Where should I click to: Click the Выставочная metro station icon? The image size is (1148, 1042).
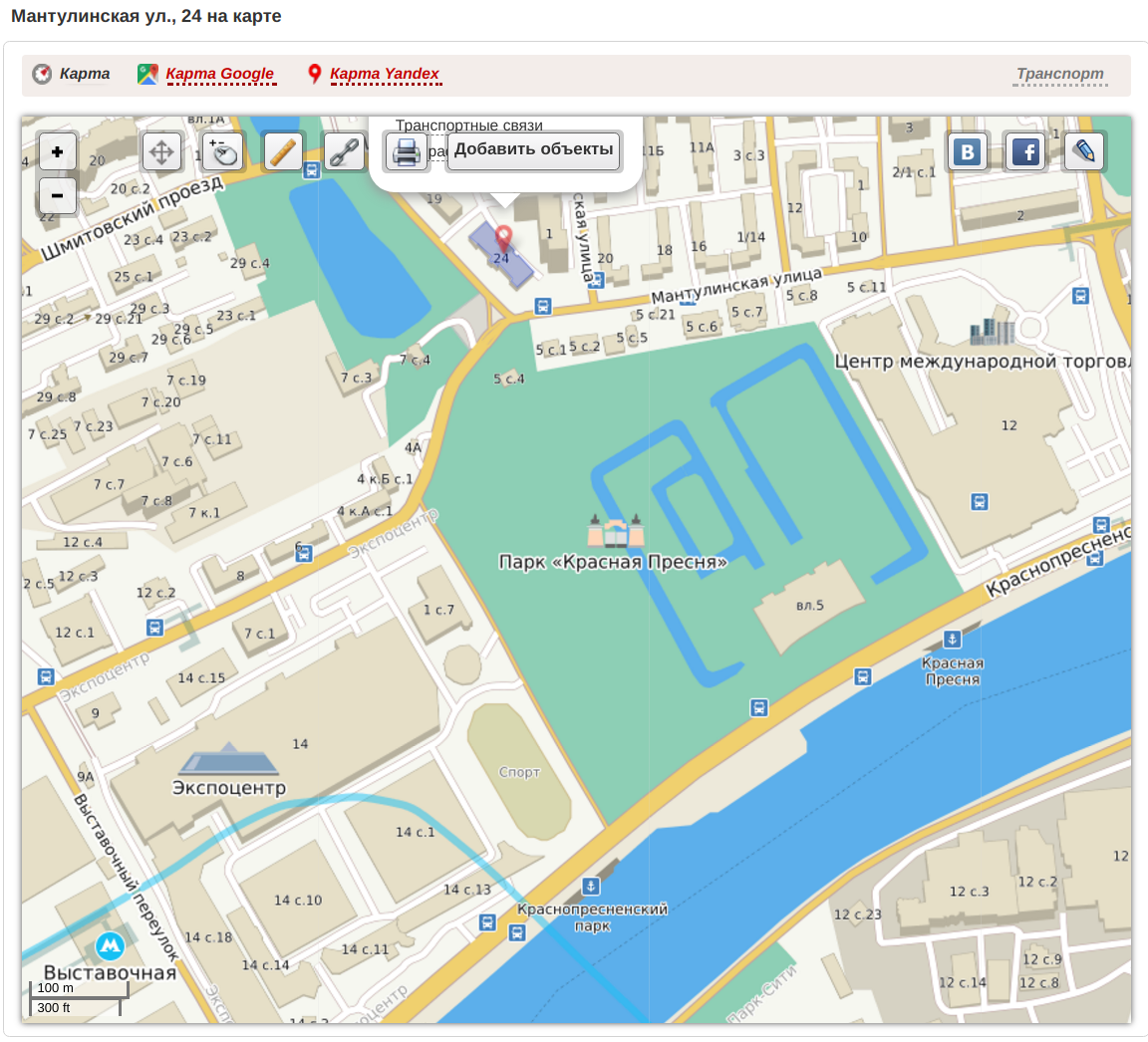coord(110,946)
